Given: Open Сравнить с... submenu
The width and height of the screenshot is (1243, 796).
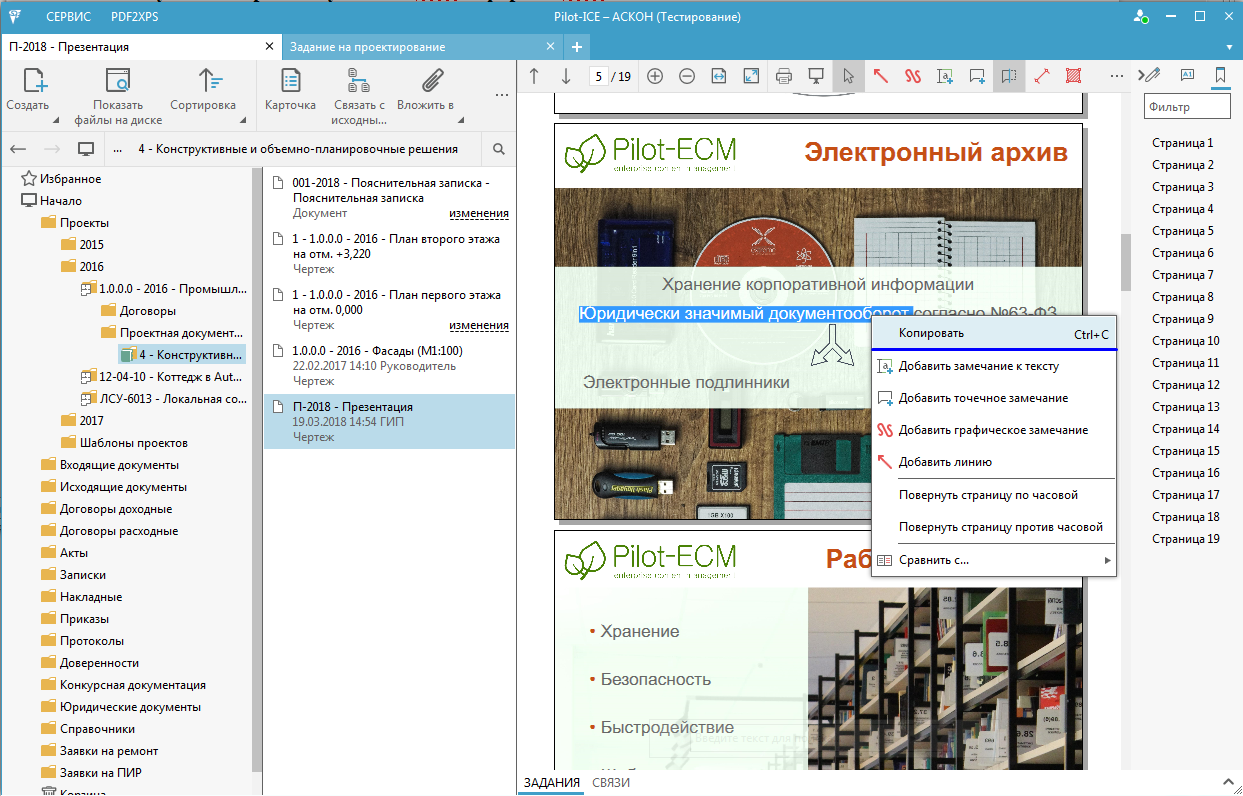Looking at the screenshot, I should point(993,560).
